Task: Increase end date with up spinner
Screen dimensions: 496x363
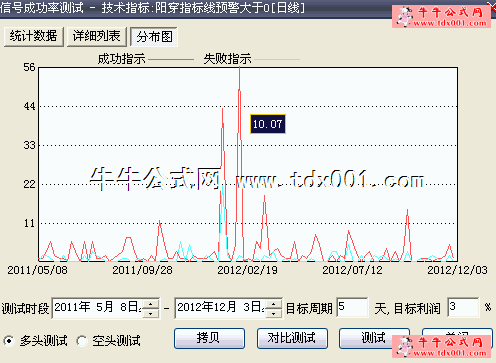Action: click(x=274, y=304)
